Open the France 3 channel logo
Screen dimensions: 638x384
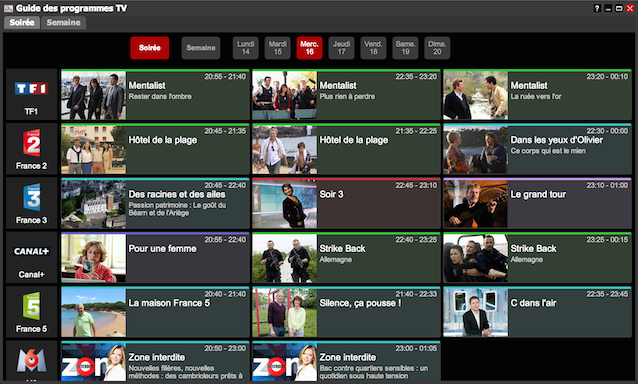32,197
